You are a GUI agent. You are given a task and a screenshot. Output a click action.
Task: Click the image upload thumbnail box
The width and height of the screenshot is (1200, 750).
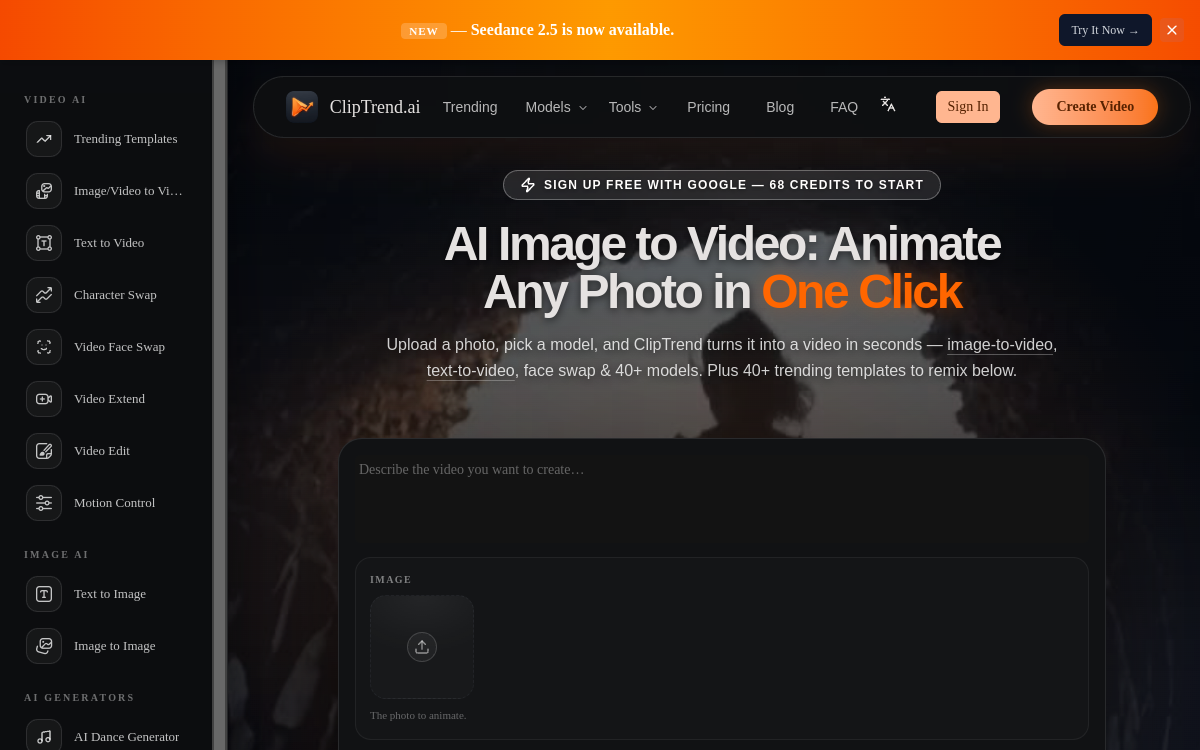pyautogui.click(x=422, y=647)
